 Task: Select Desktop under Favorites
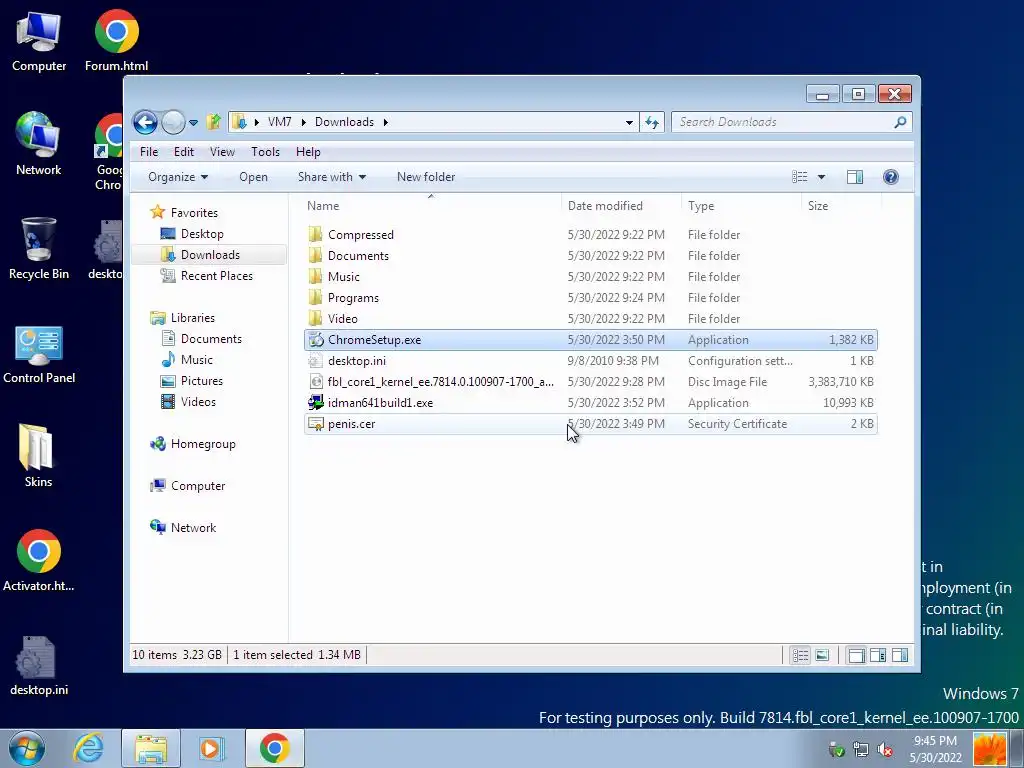click(x=202, y=234)
